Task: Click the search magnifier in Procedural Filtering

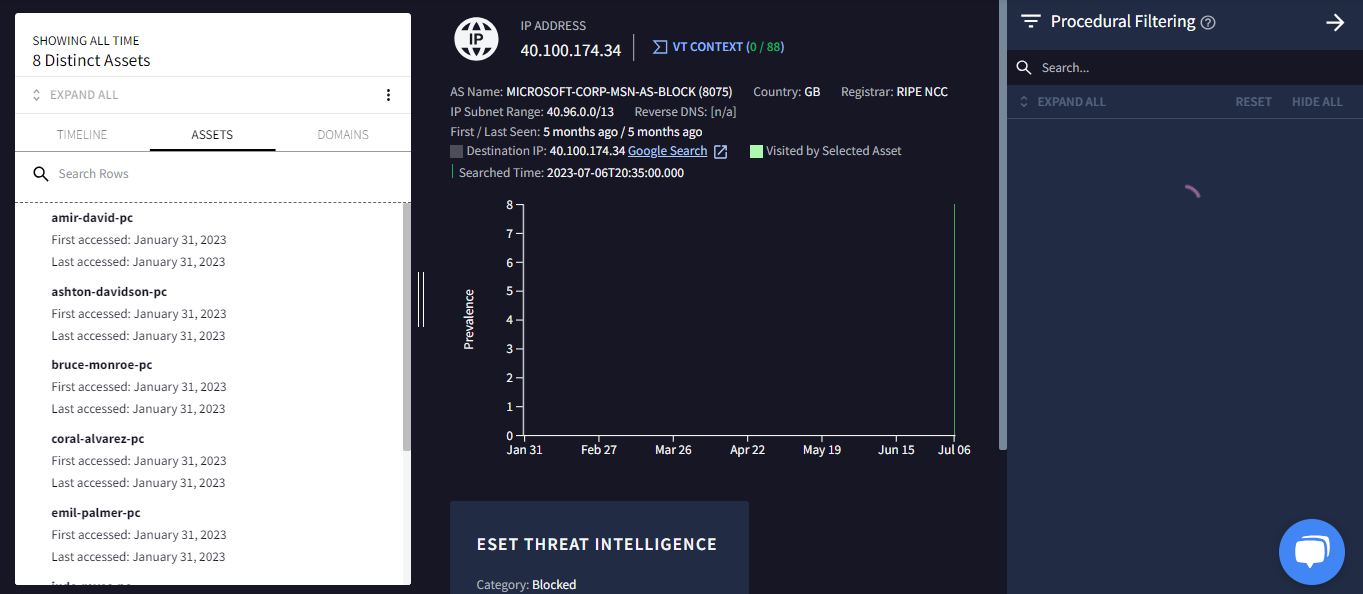Action: [1023, 67]
